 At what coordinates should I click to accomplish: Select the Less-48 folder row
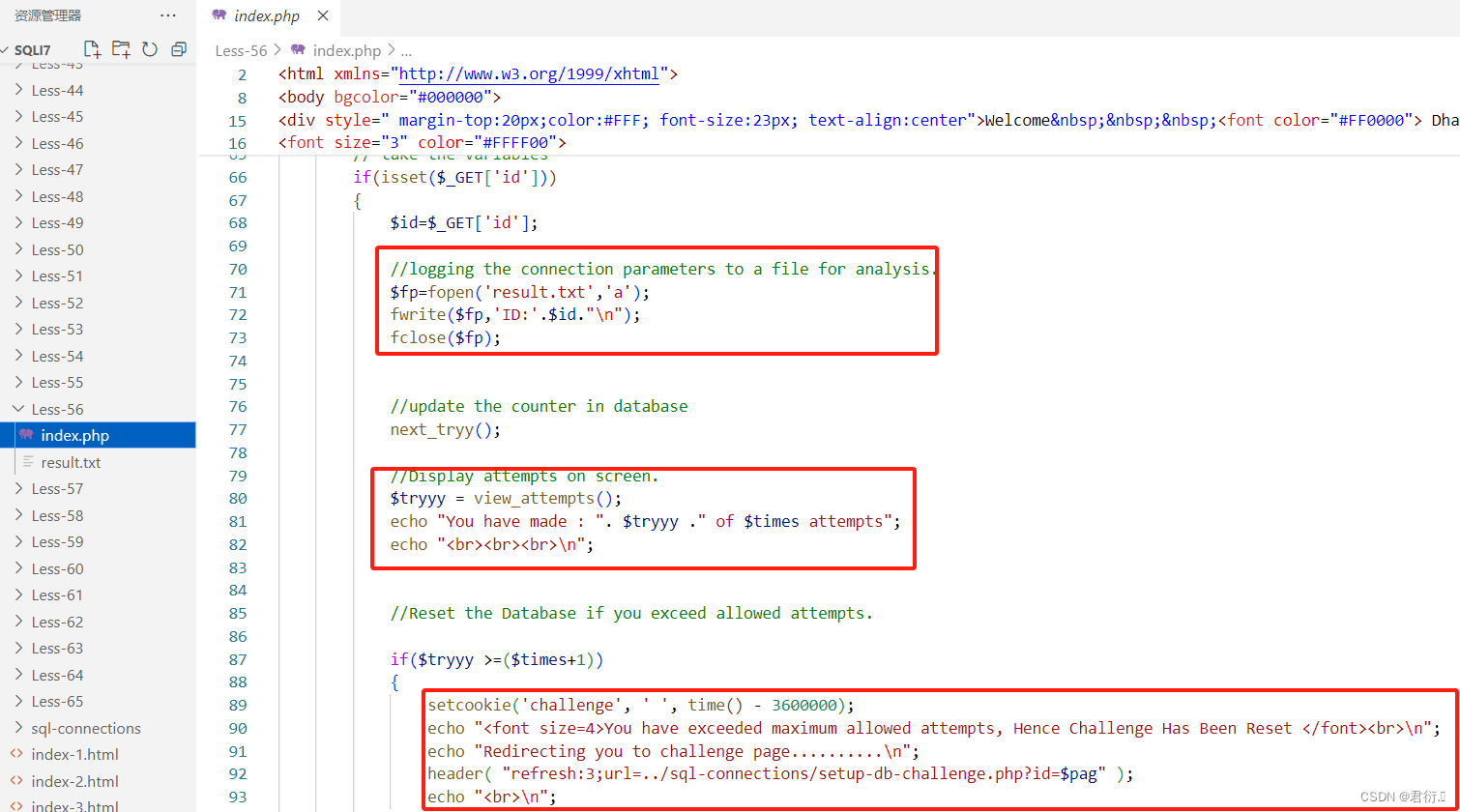click(98, 196)
